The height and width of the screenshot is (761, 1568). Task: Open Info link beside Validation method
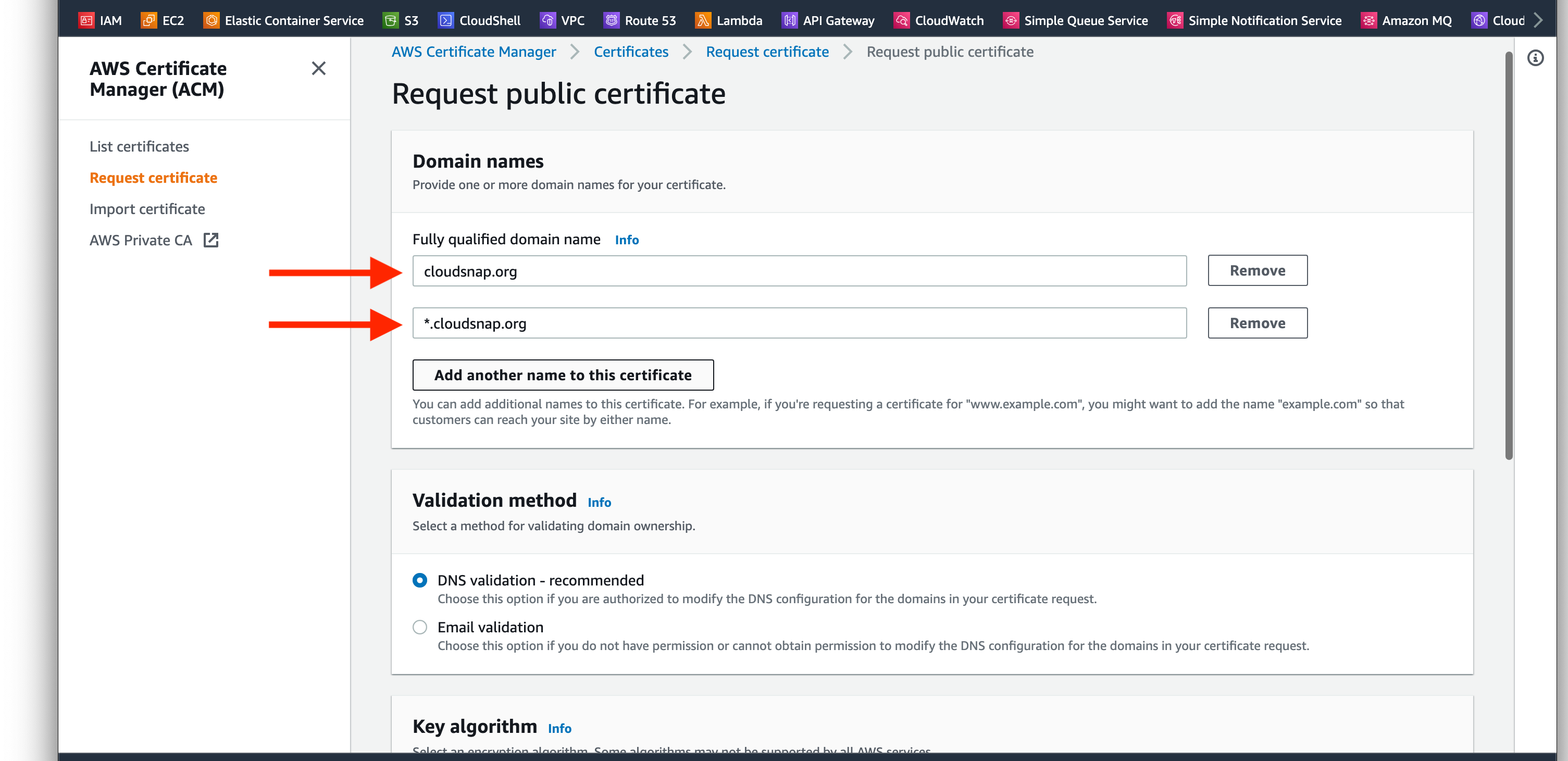point(599,502)
